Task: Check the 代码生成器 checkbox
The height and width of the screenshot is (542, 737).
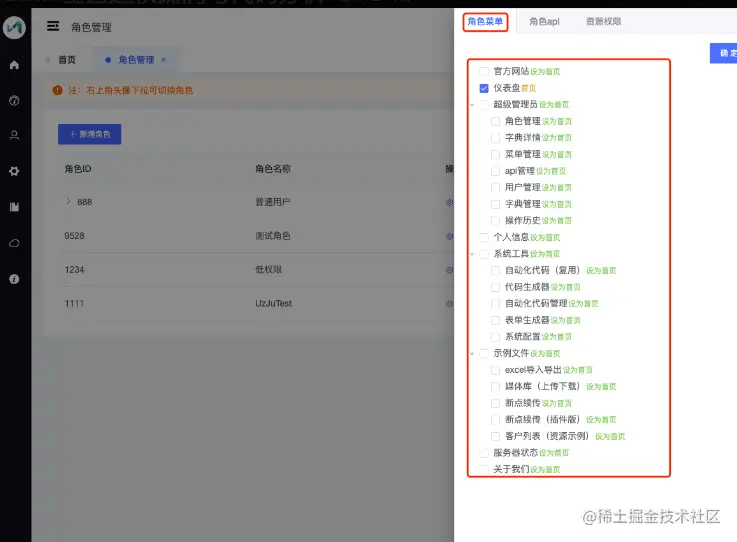Action: (495, 287)
